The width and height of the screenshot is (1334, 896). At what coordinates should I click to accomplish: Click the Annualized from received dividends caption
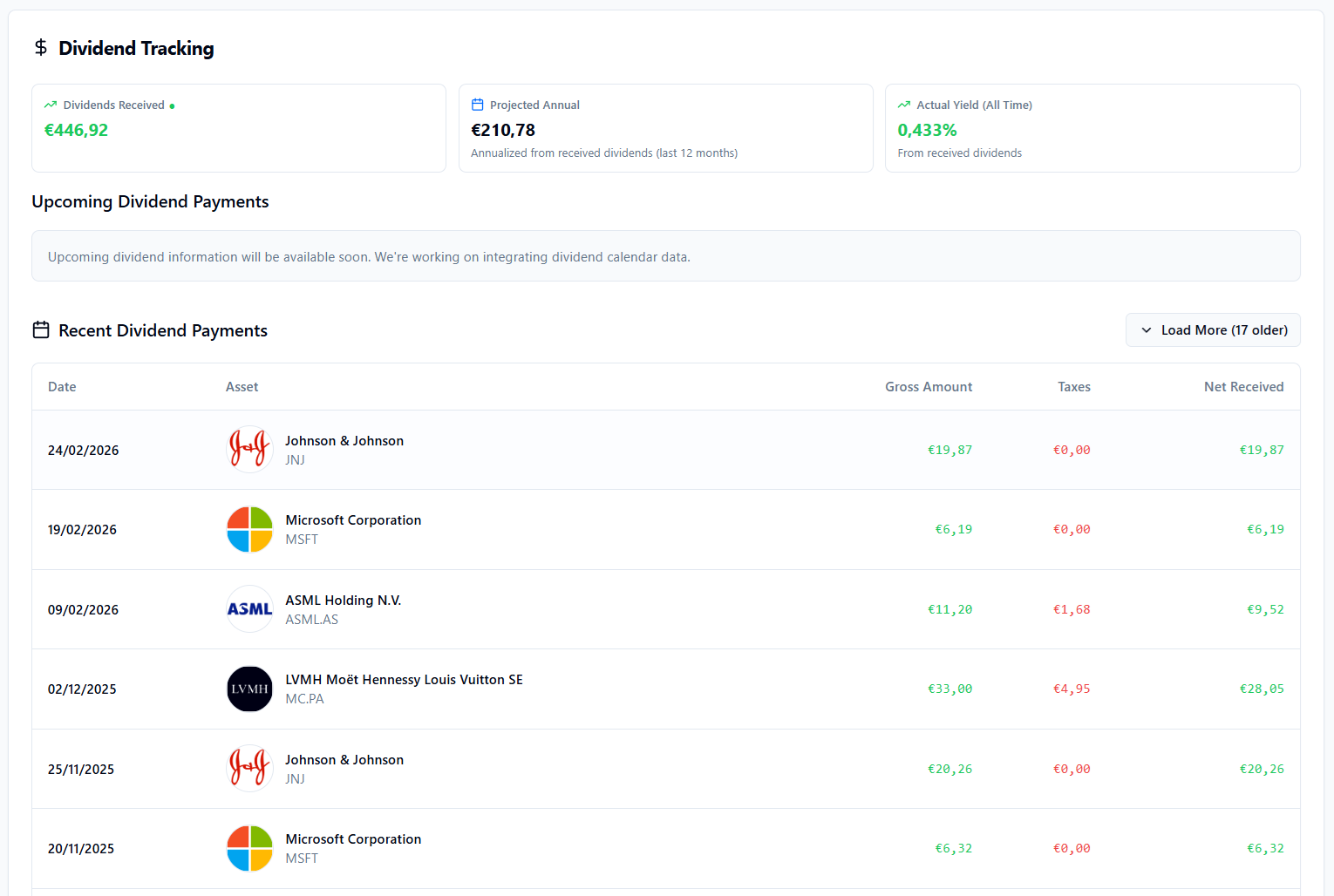coord(604,153)
